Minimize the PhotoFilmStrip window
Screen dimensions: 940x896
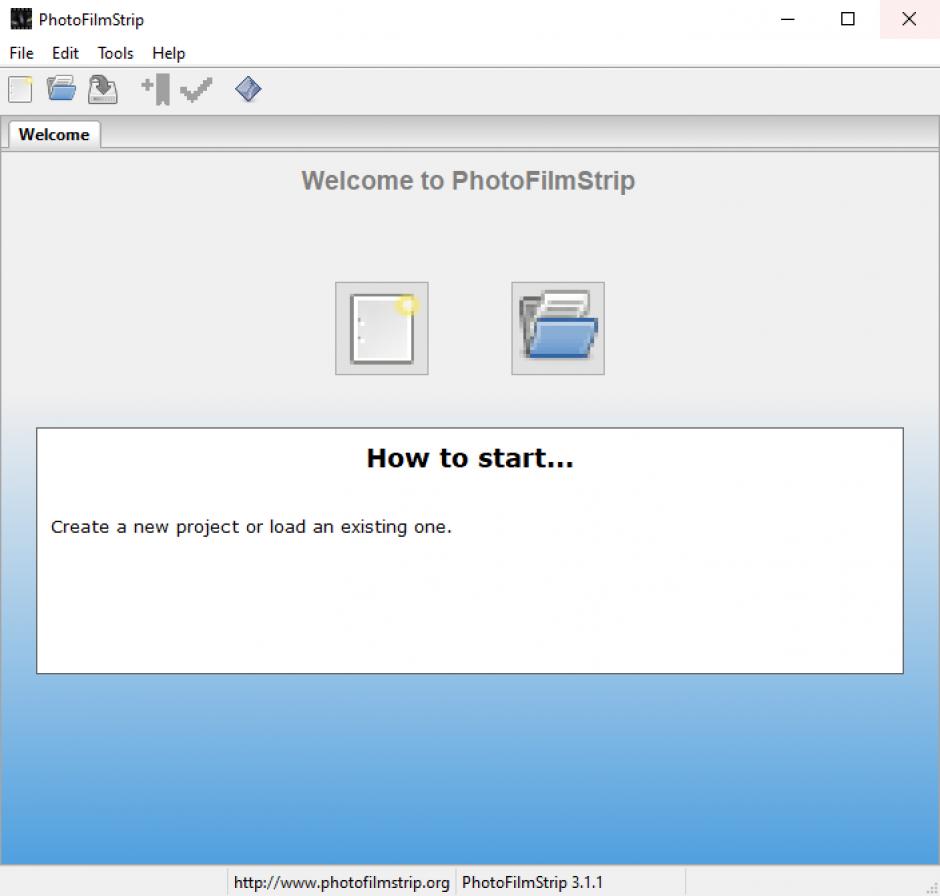(788, 19)
